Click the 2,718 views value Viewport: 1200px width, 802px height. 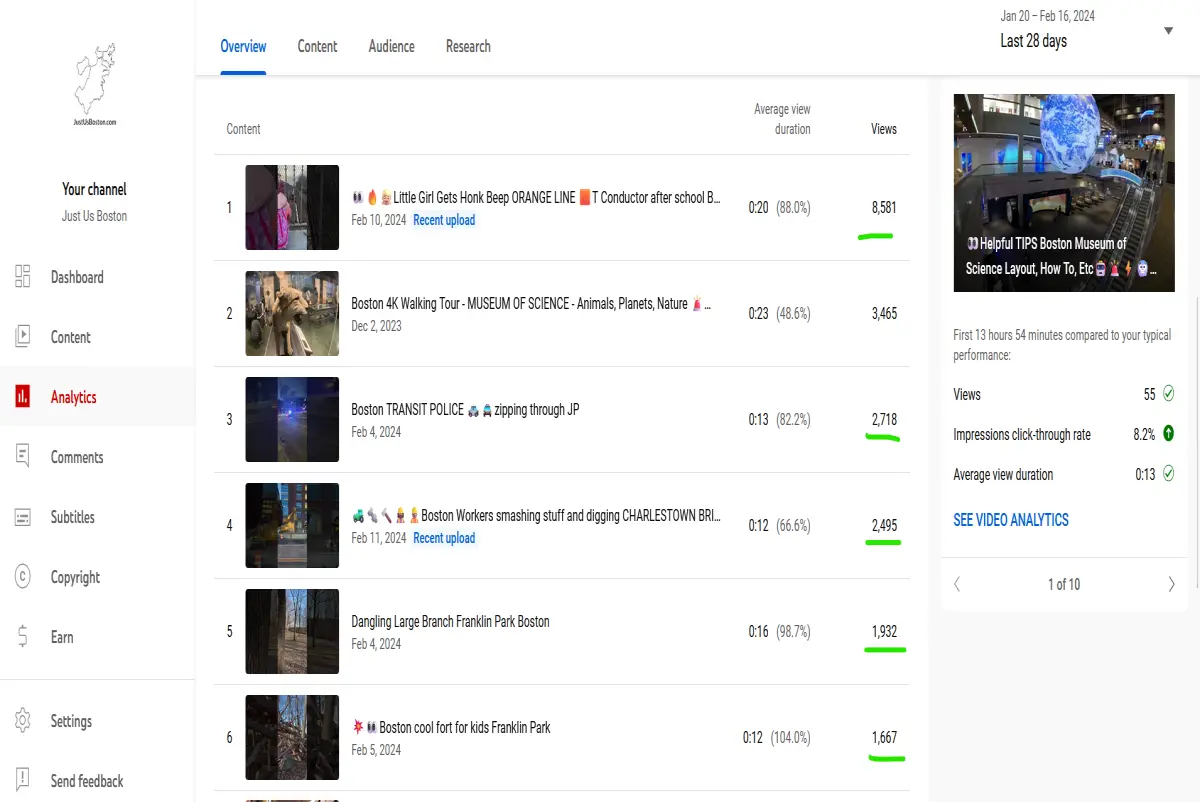[x=884, y=420]
